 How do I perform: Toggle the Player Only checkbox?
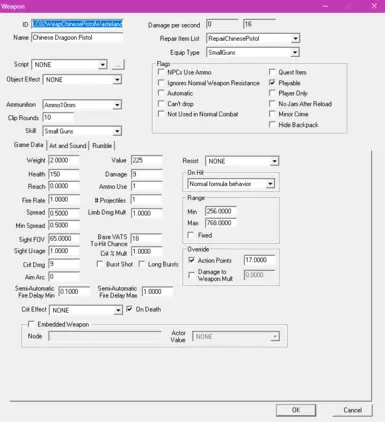[272, 93]
